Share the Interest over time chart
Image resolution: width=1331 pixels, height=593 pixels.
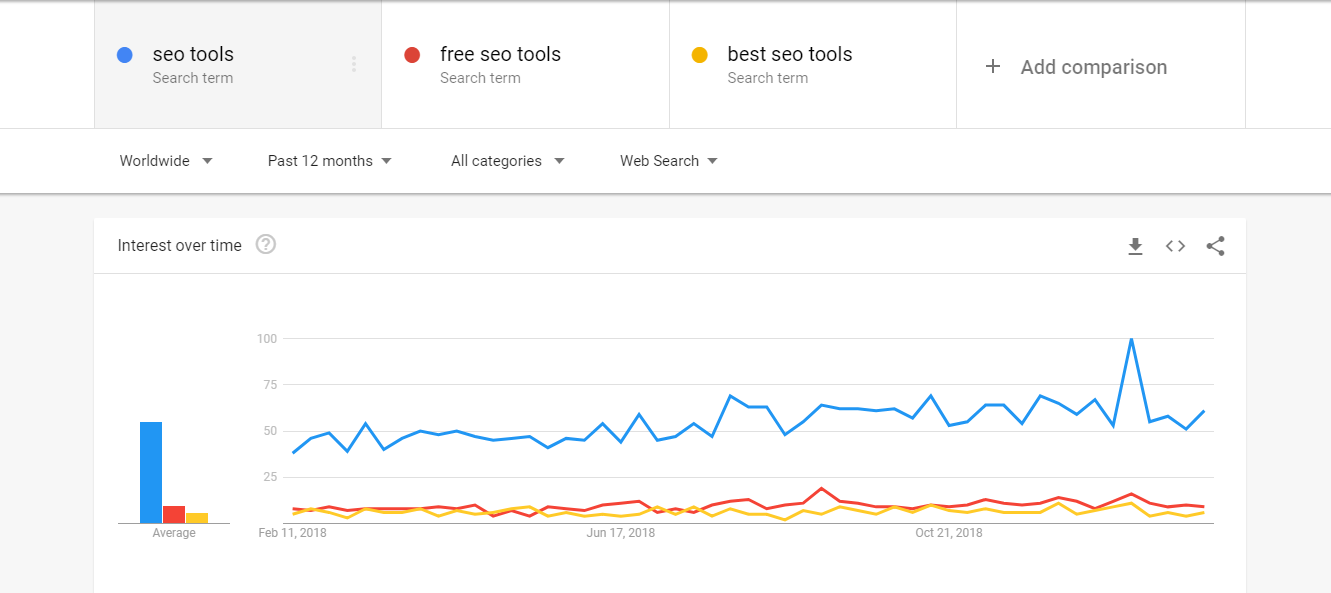click(x=1215, y=246)
